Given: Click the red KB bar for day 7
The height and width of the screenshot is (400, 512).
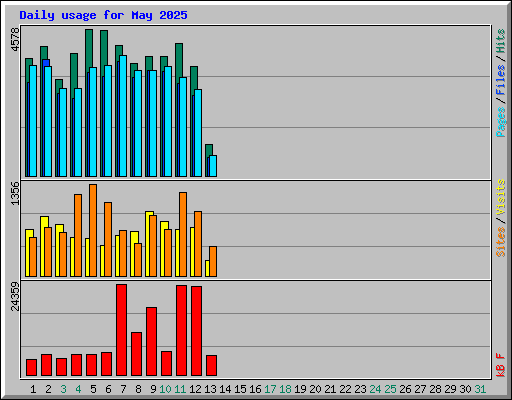Looking at the screenshot, I should coord(122,330).
